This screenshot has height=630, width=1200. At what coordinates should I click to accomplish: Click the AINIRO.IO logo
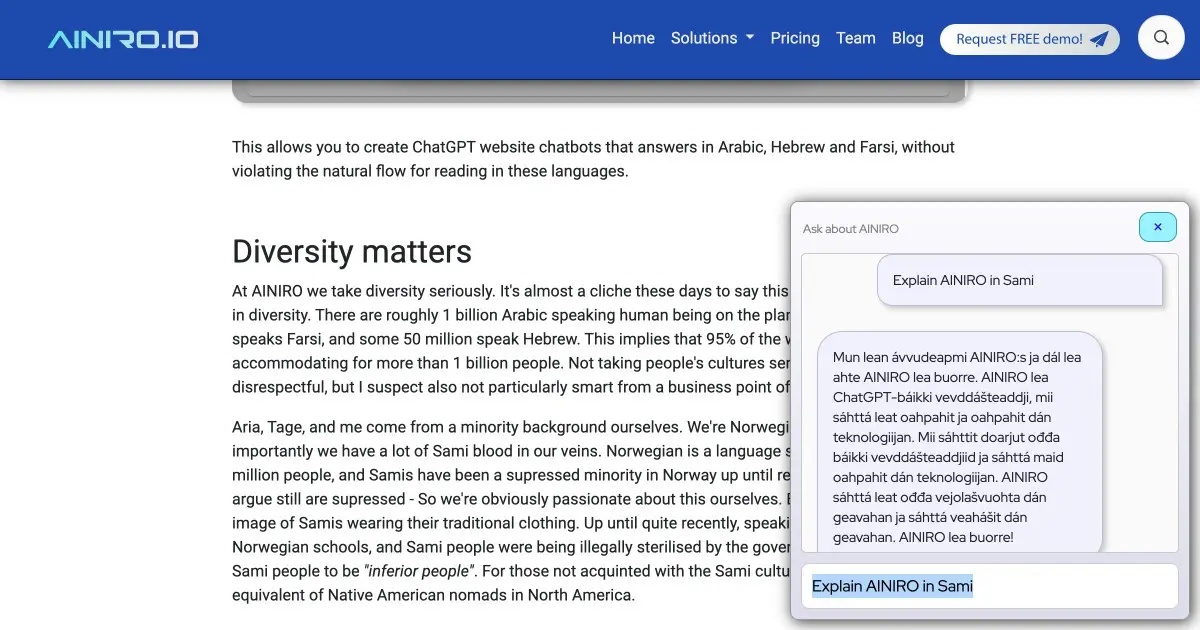click(122, 39)
